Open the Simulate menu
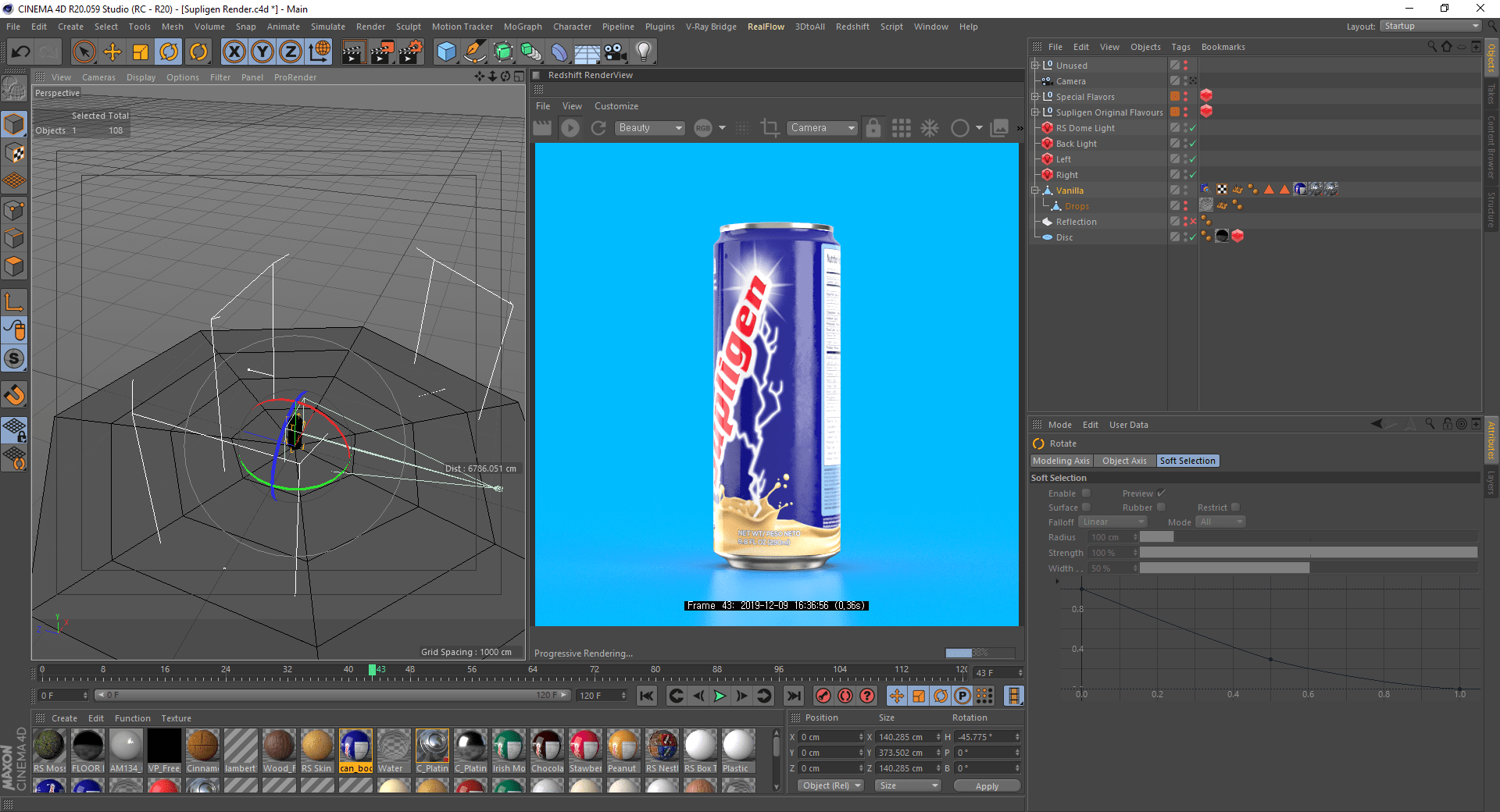This screenshot has width=1500, height=812. (327, 27)
